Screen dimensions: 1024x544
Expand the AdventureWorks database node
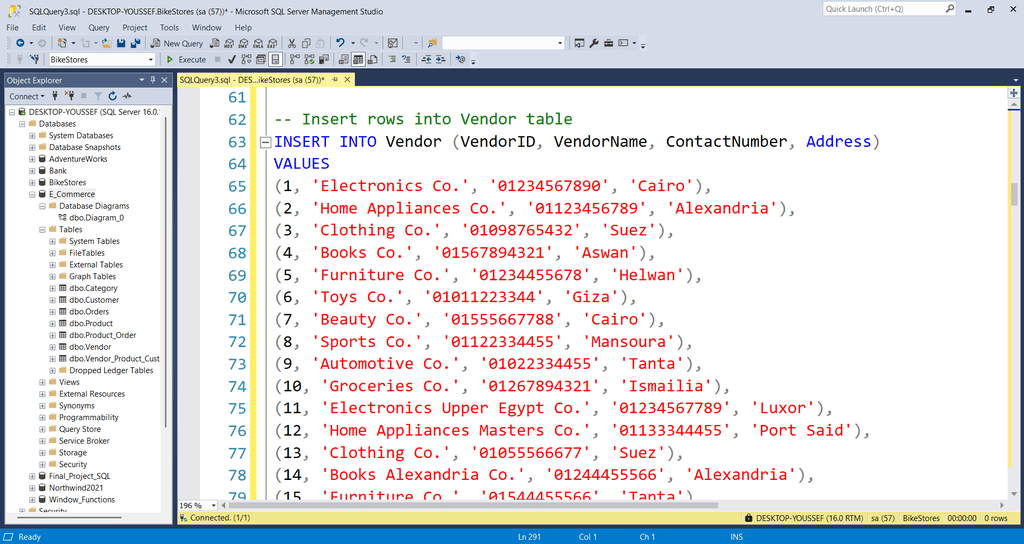(32, 159)
